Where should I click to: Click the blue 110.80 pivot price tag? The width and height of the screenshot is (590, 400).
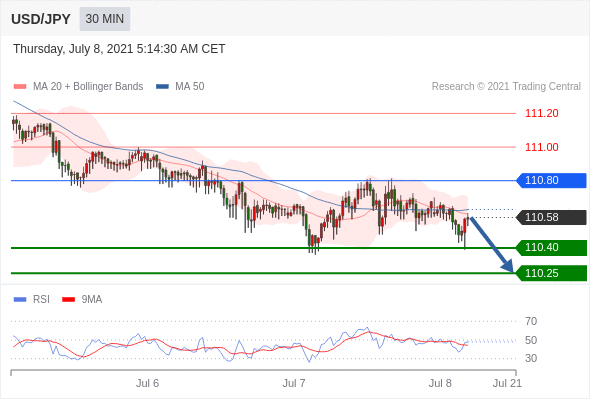point(551,180)
